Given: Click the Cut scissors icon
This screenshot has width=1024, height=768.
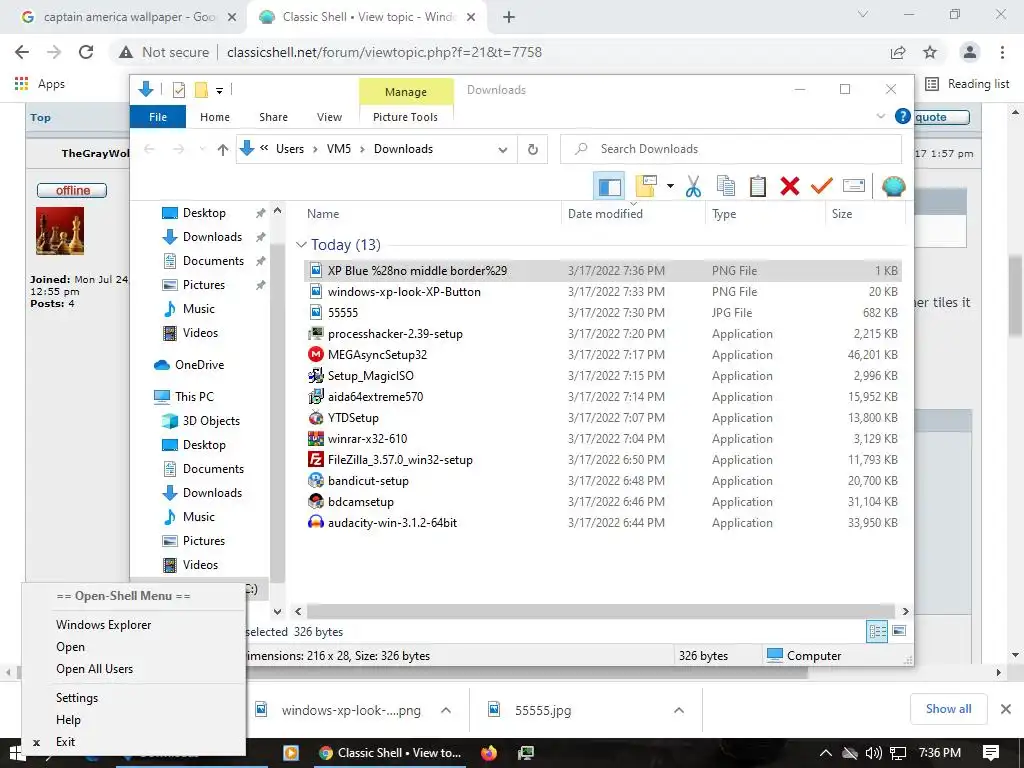Looking at the screenshot, I should [x=694, y=186].
